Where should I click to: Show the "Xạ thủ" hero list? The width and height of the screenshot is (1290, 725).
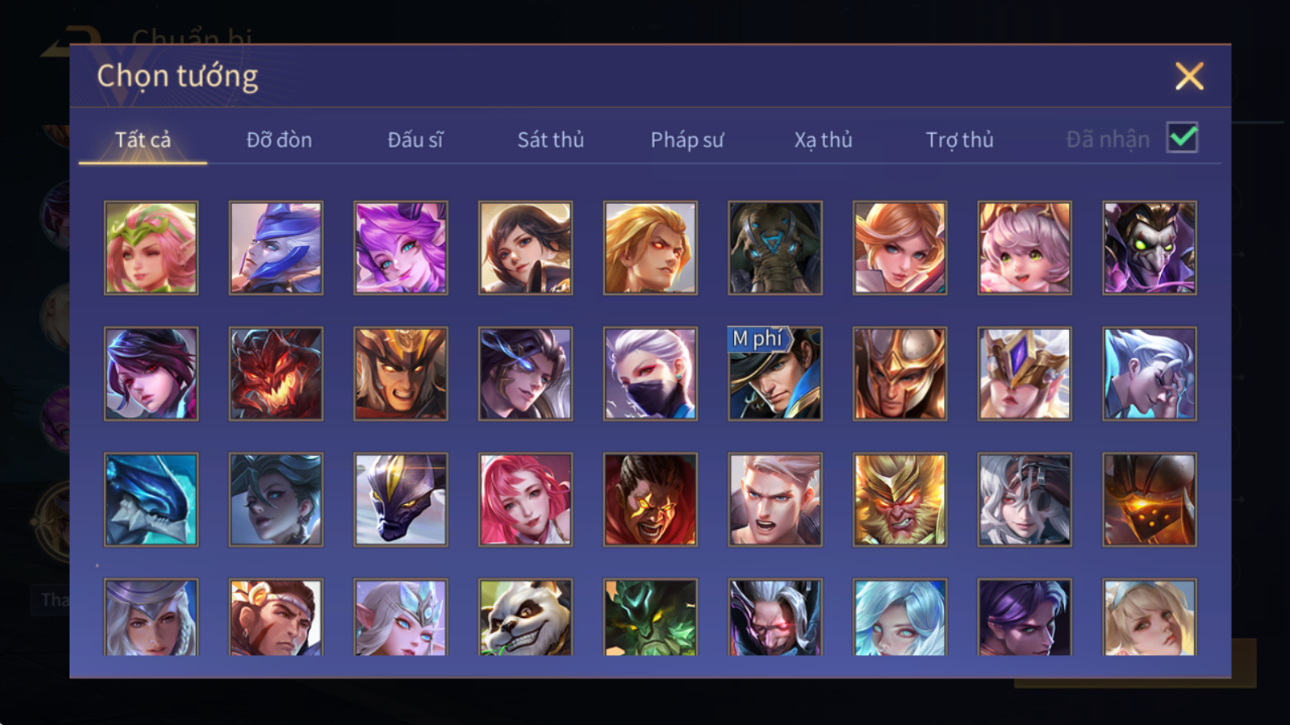[x=823, y=140]
